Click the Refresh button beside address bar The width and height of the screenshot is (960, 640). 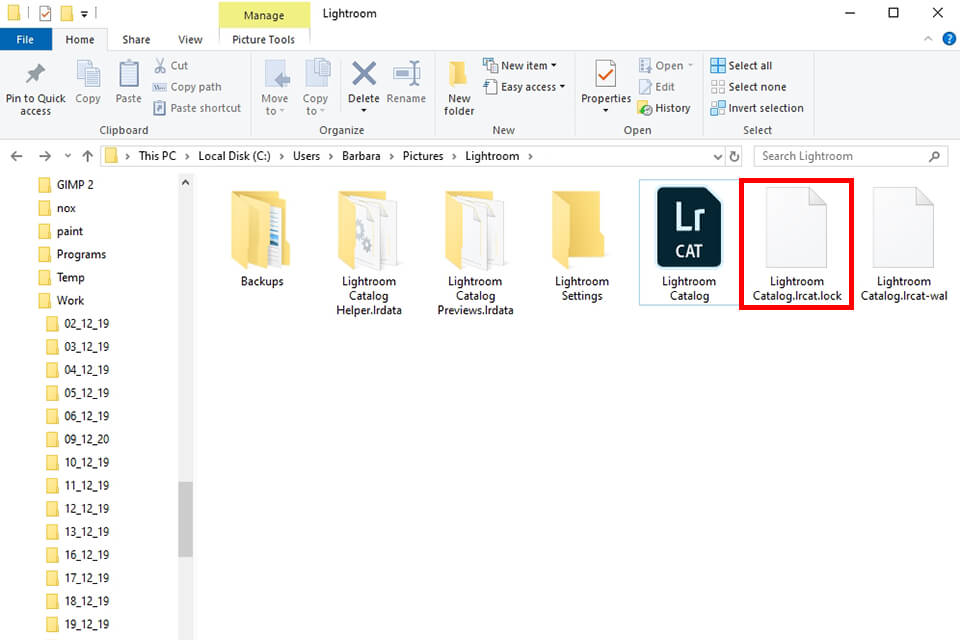pos(735,157)
